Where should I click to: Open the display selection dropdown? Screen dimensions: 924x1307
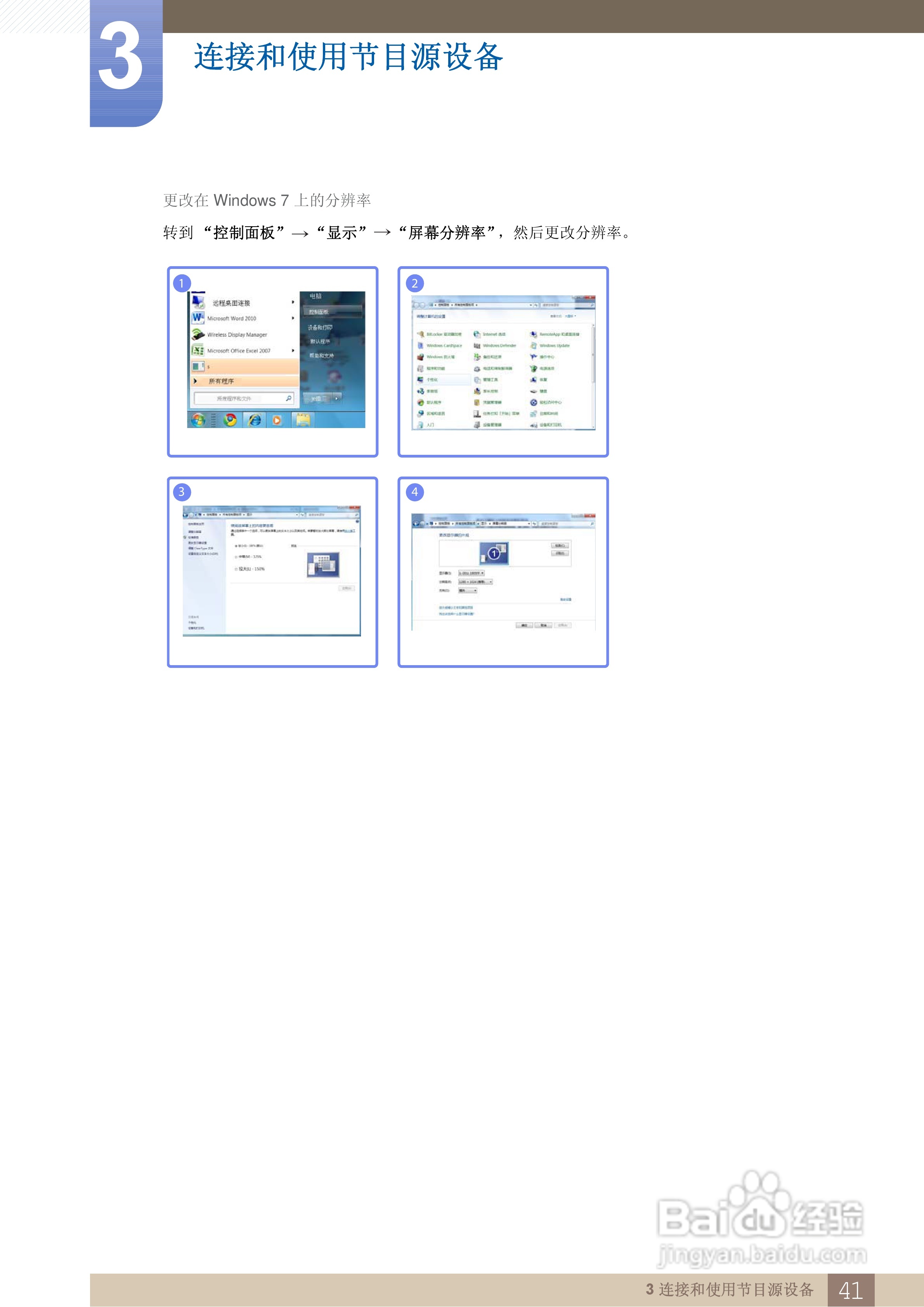point(472,573)
